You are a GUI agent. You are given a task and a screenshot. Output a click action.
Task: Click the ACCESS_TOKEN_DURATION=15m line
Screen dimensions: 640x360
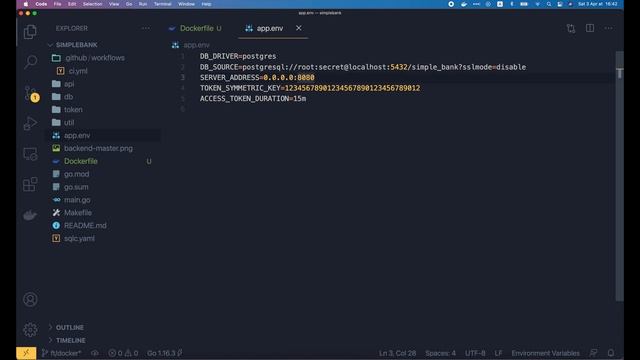click(253, 99)
